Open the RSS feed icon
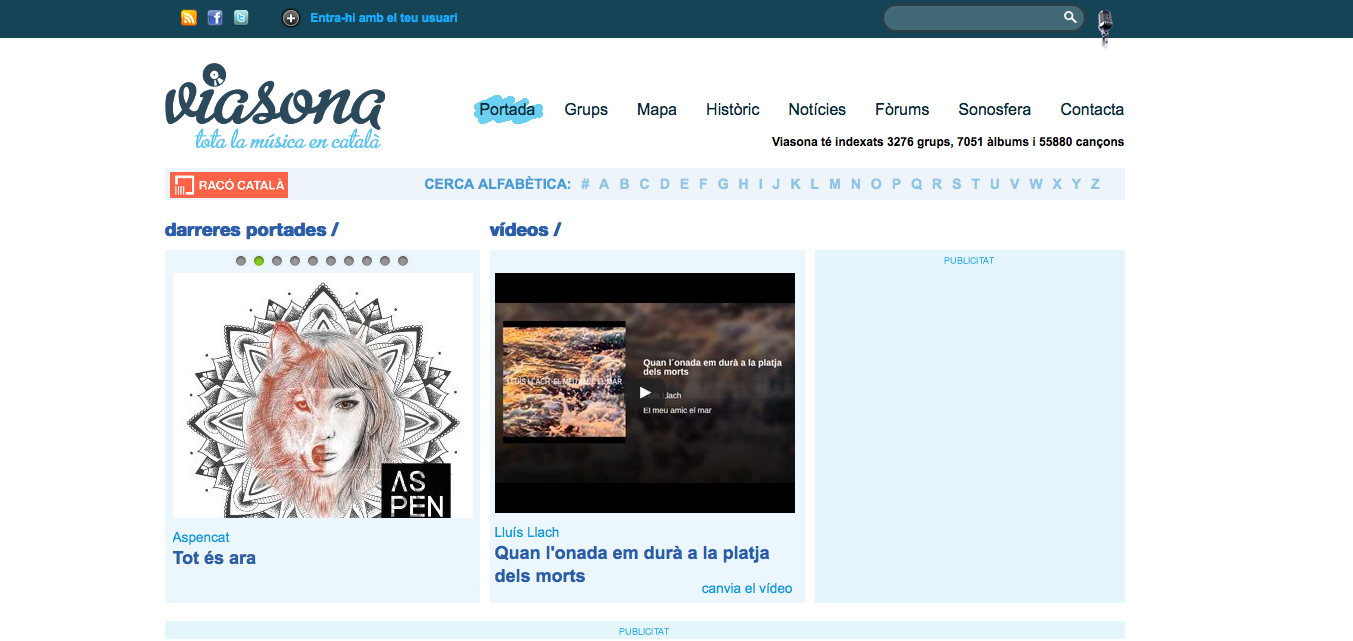 pyautogui.click(x=189, y=18)
